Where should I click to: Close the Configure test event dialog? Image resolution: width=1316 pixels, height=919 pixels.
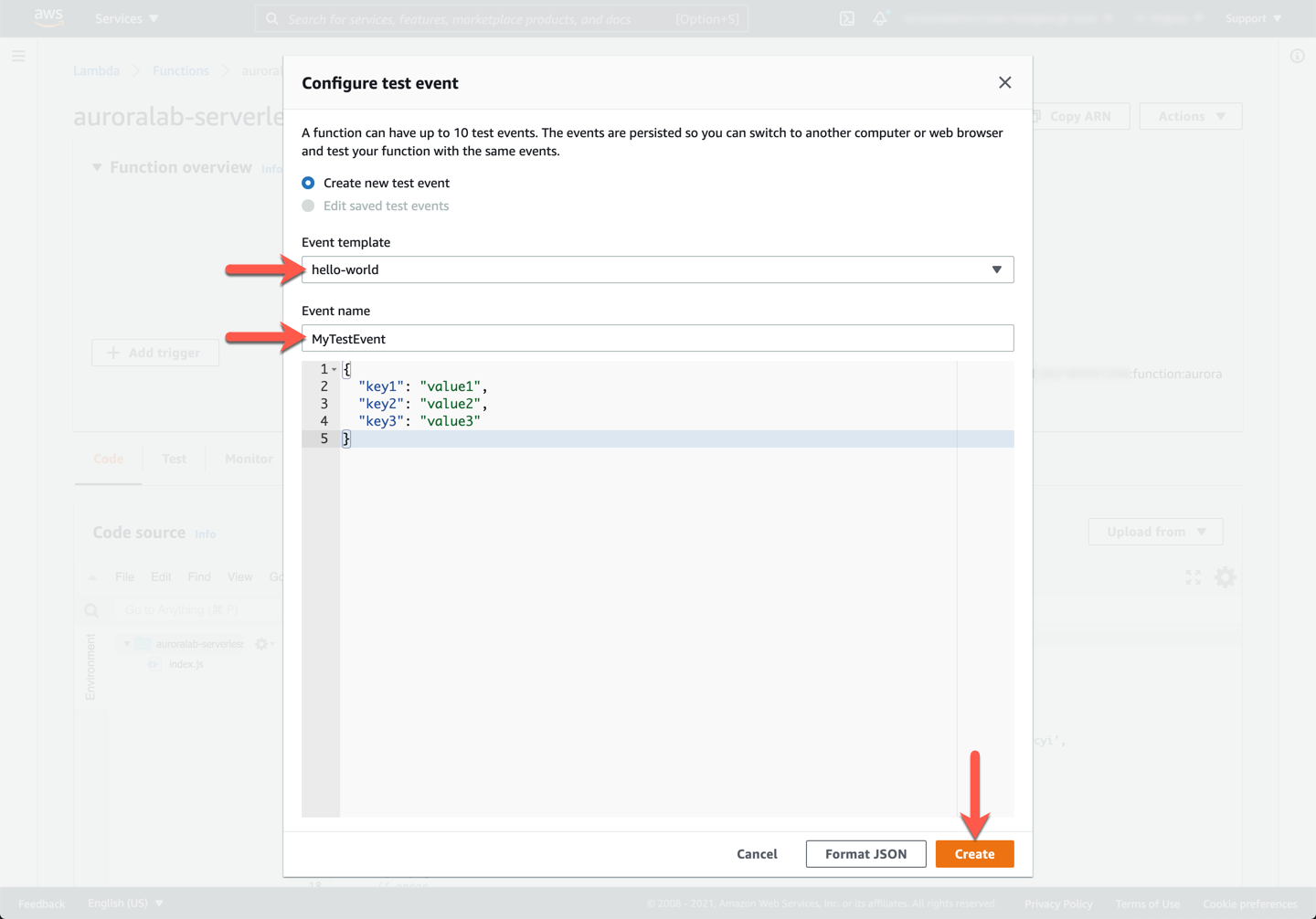click(x=1004, y=83)
